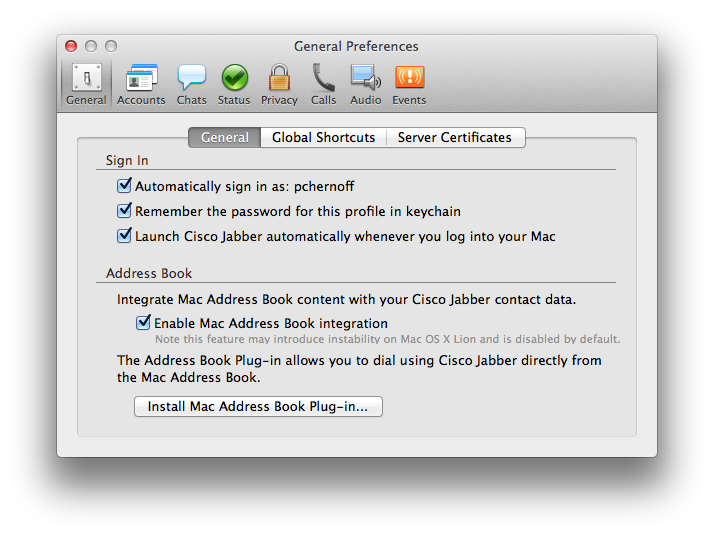
Task: Click Install Mac Address Book Plug-in button
Action: pyautogui.click(x=258, y=406)
